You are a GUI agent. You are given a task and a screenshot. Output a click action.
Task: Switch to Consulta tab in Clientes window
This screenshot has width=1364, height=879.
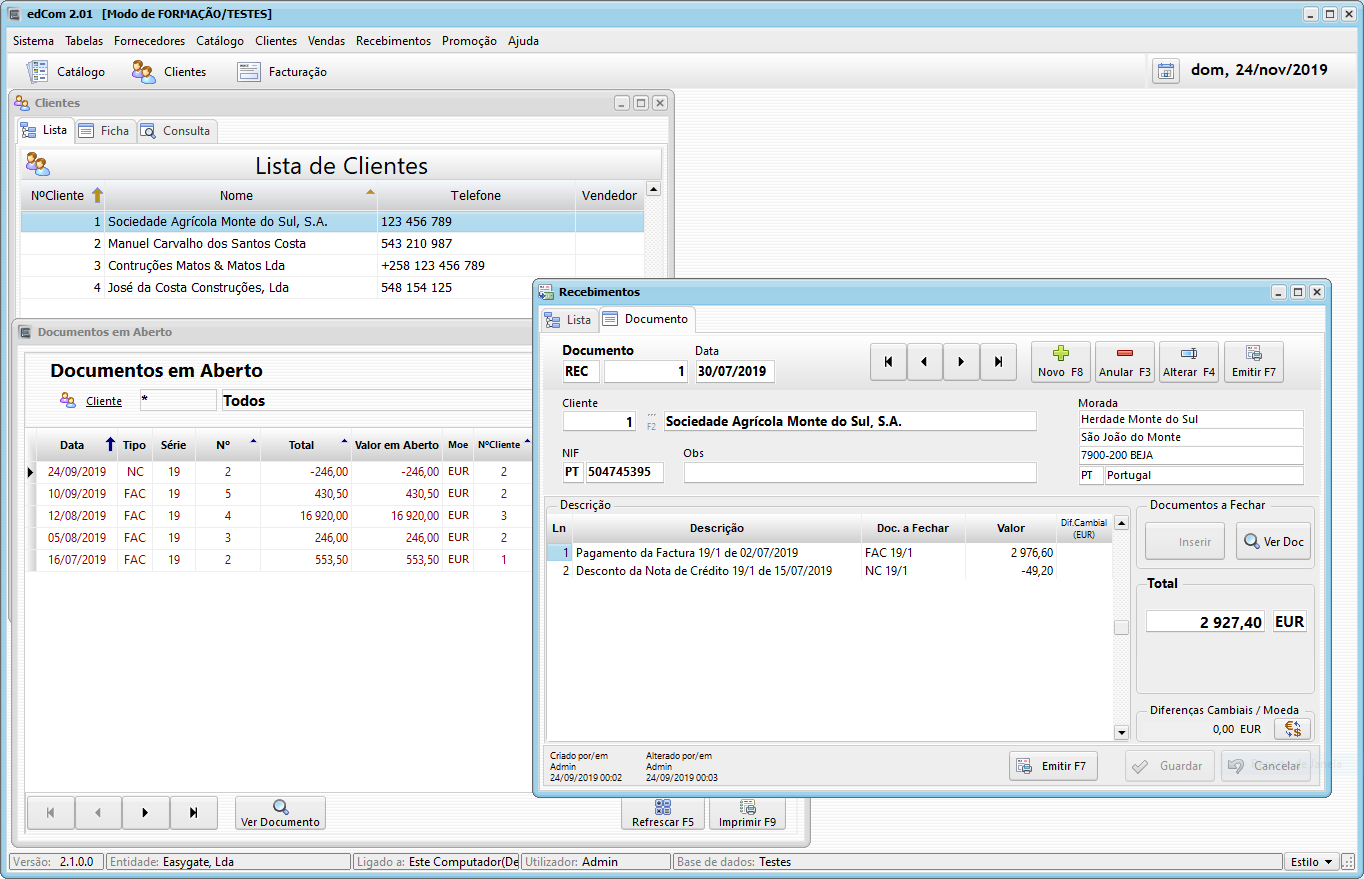(x=176, y=131)
